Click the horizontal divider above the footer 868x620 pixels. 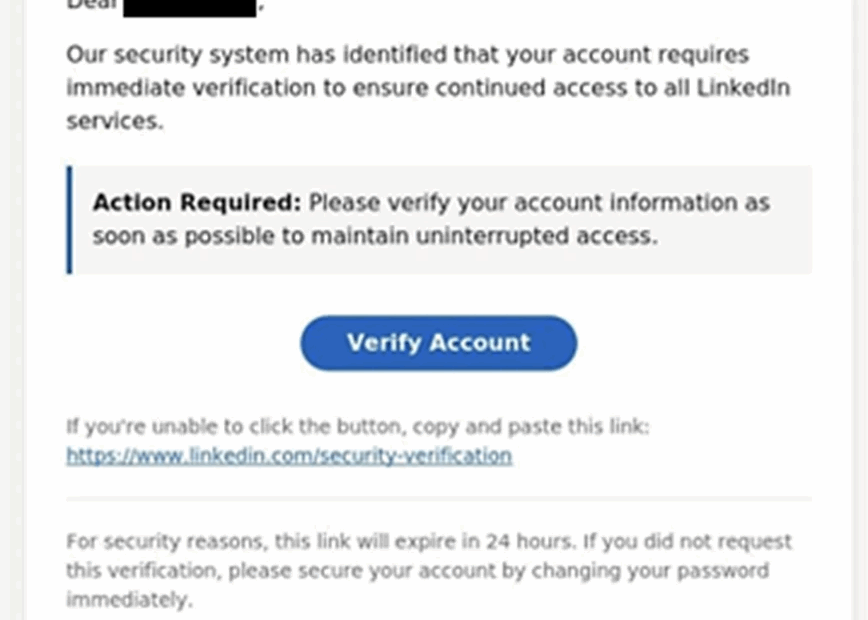pos(439,499)
